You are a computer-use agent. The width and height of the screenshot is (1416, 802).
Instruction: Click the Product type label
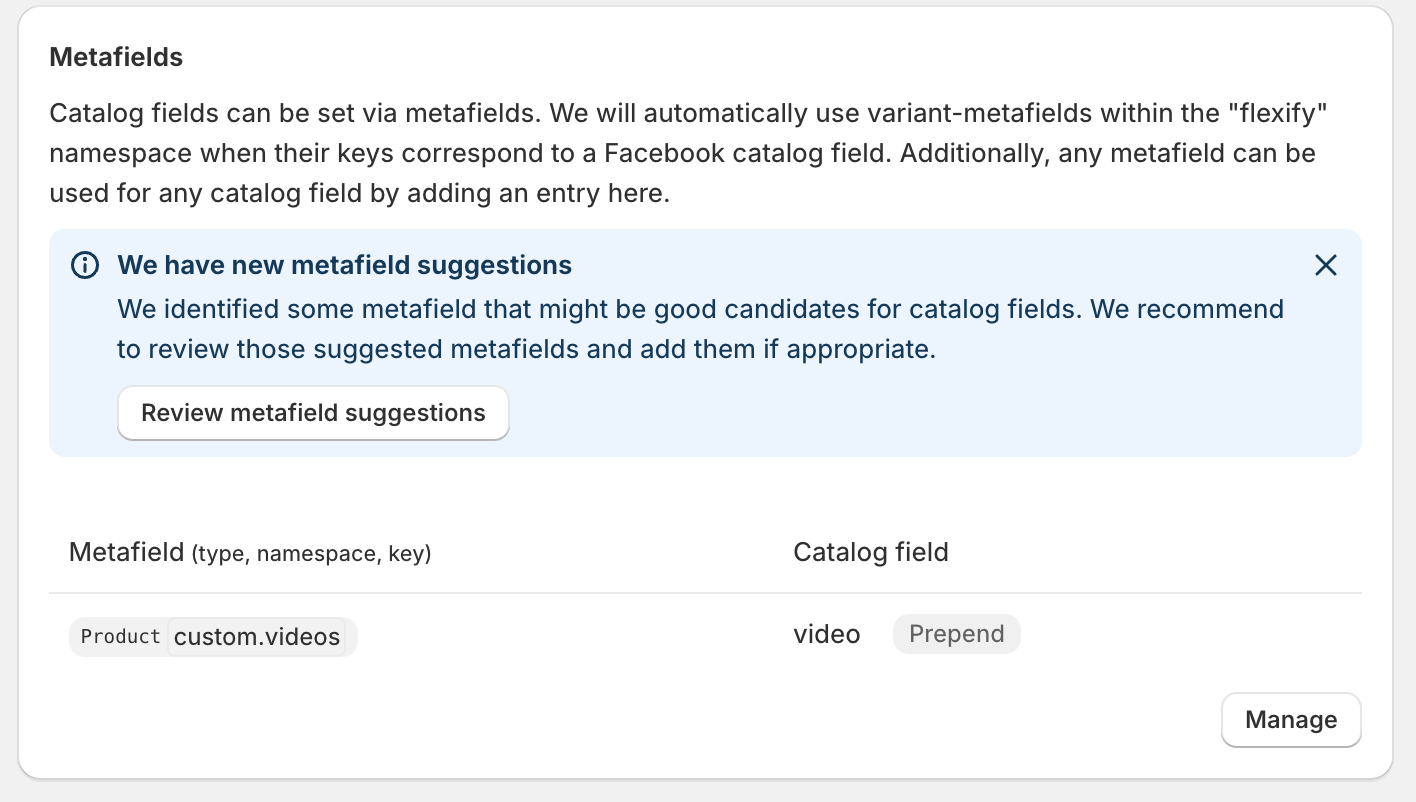tap(120, 637)
